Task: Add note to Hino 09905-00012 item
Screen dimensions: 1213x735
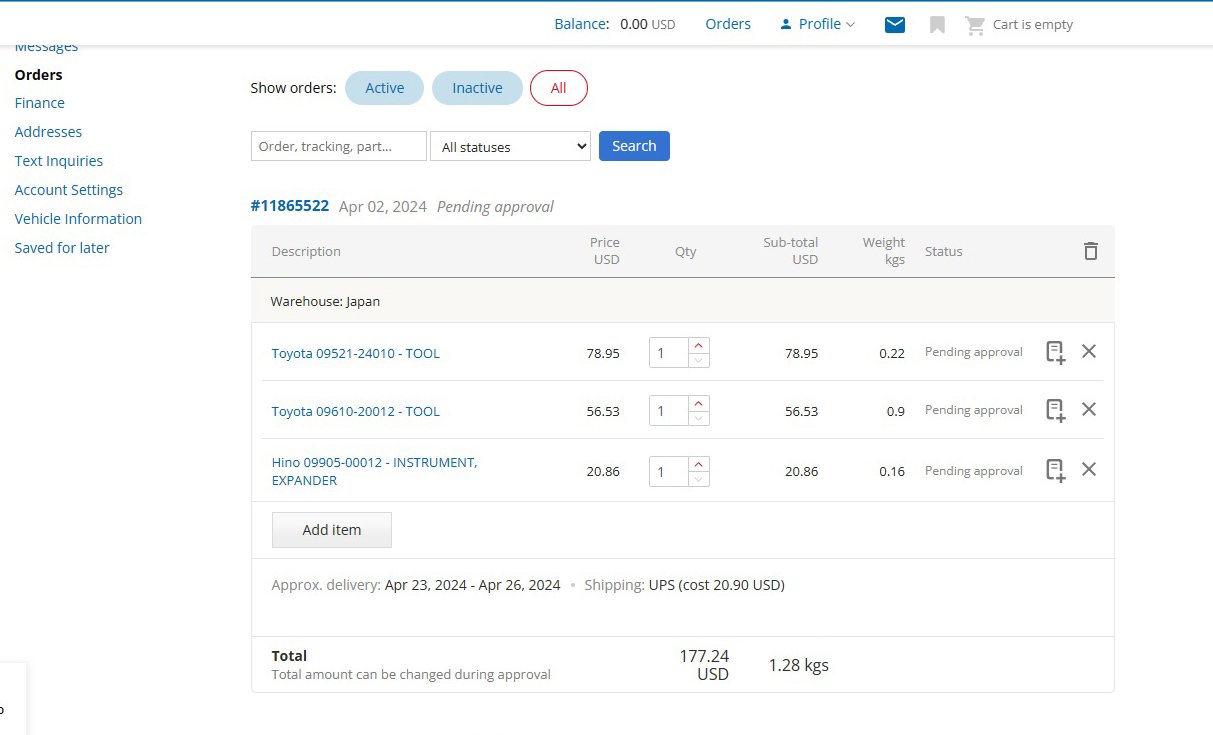Action: click(1055, 470)
